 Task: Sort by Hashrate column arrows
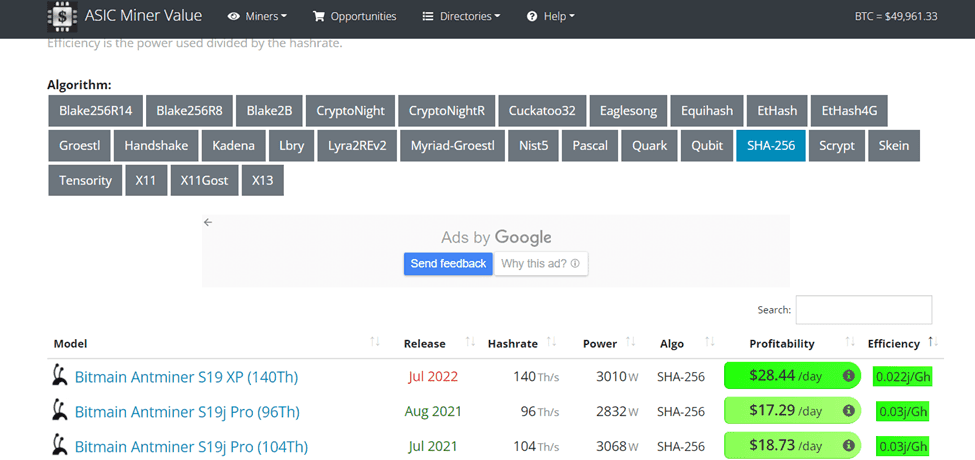[x=552, y=342]
